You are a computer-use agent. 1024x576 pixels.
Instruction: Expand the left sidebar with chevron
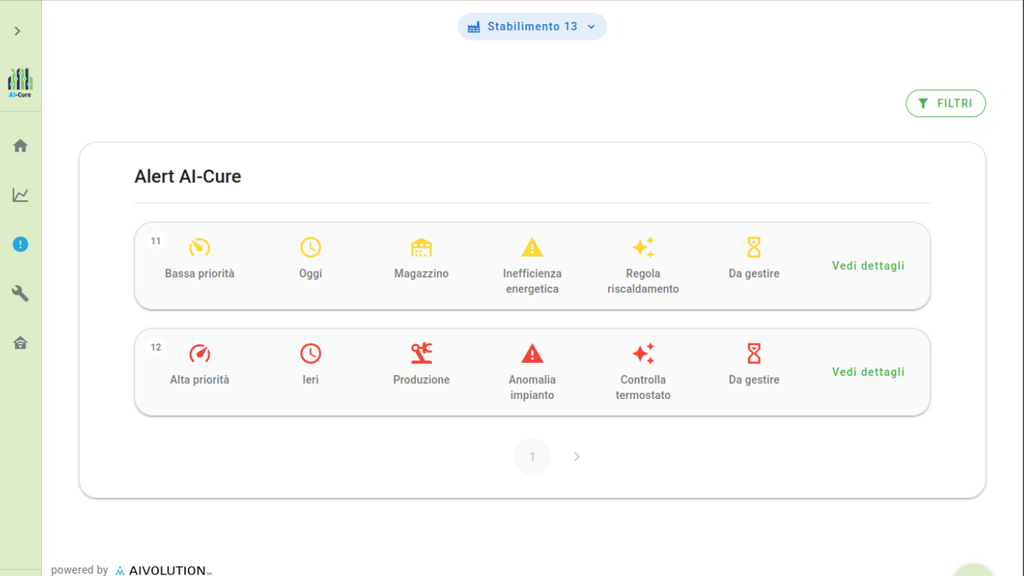pyautogui.click(x=17, y=31)
